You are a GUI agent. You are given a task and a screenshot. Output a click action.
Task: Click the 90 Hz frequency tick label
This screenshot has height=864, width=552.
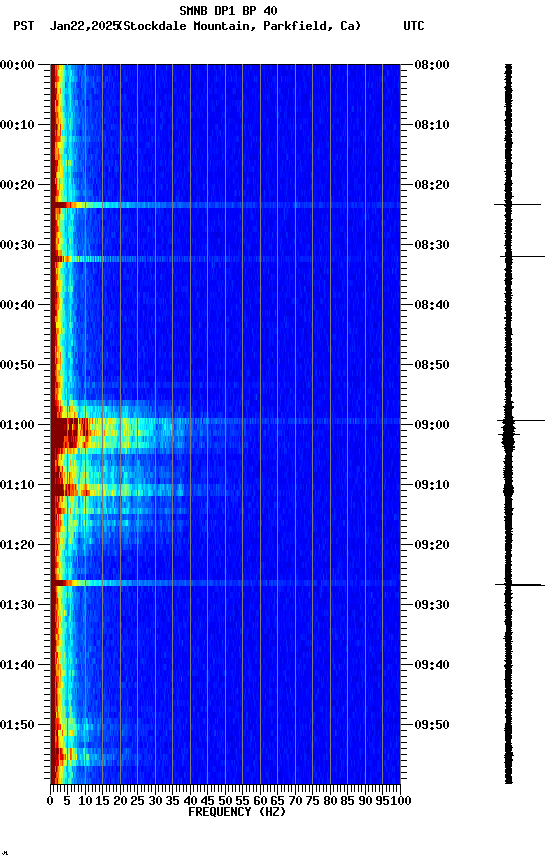point(365,802)
